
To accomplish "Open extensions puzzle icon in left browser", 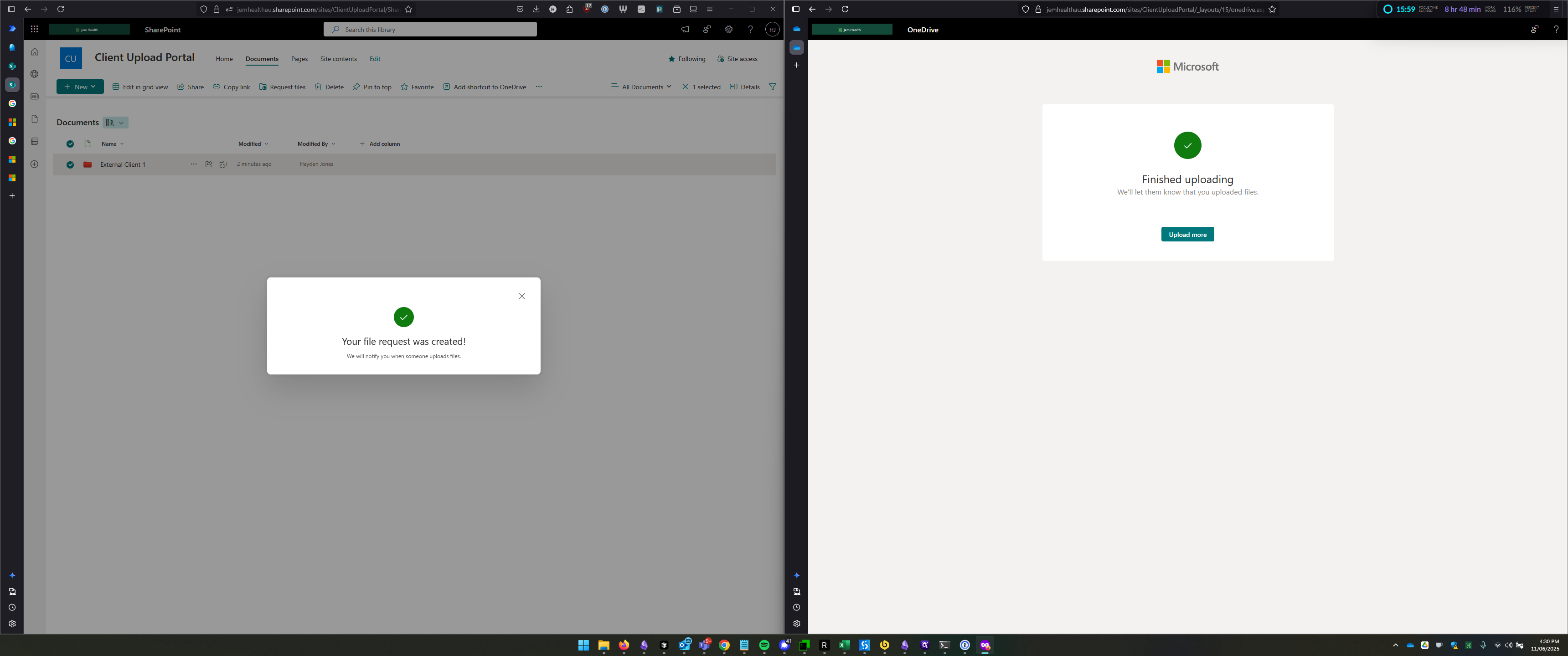I will coord(570,9).
